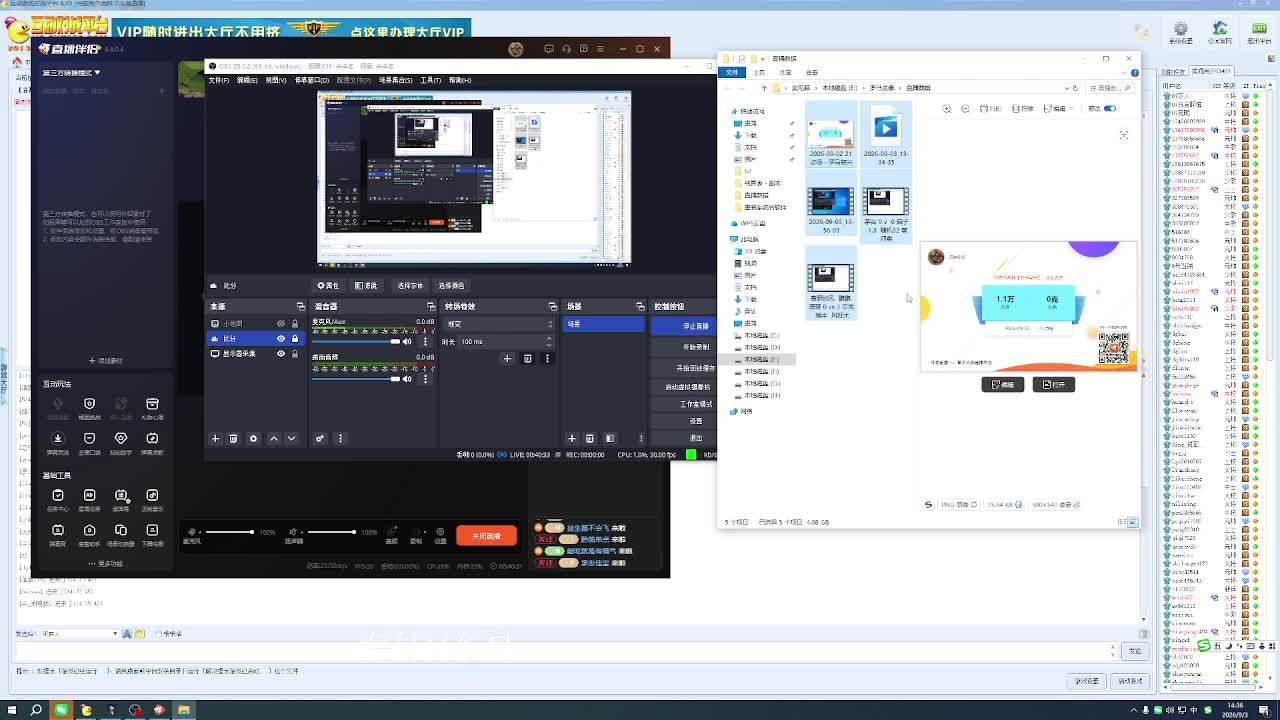Screen dimensions: 1280x720
Task: Mute the desktop audio speaker icon
Action: (407, 379)
